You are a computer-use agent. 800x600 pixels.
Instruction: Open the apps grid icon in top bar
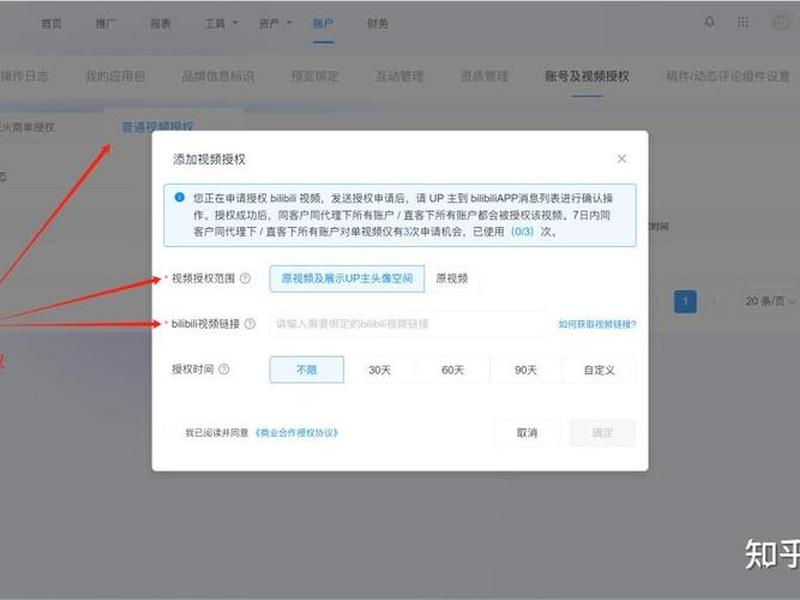click(x=743, y=22)
